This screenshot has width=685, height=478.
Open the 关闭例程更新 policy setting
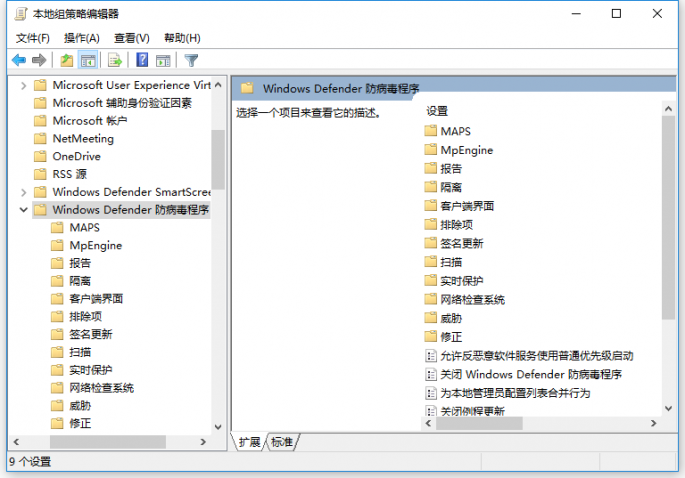472,411
